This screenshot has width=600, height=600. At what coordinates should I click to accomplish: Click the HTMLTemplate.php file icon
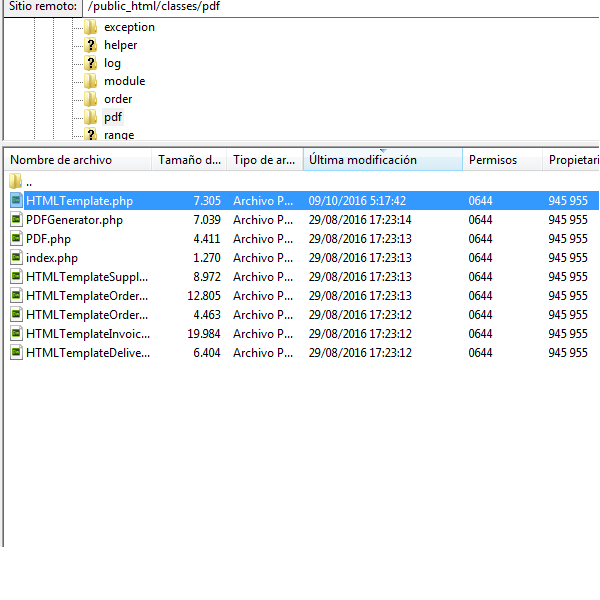pos(16,200)
